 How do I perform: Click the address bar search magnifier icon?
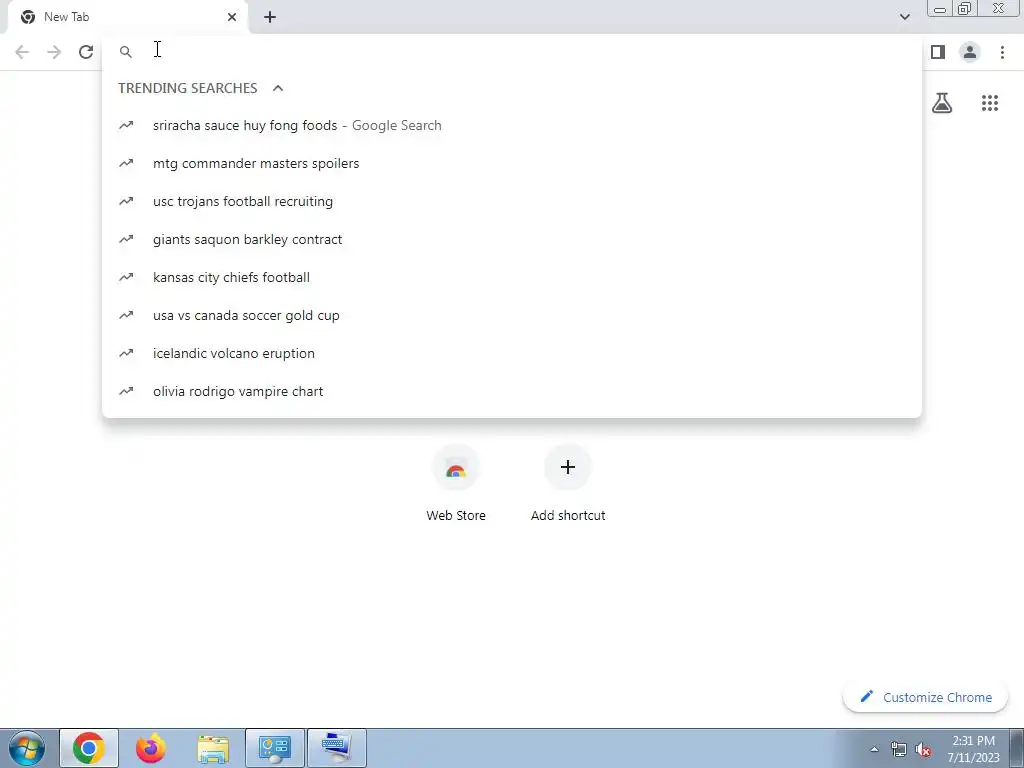(126, 52)
